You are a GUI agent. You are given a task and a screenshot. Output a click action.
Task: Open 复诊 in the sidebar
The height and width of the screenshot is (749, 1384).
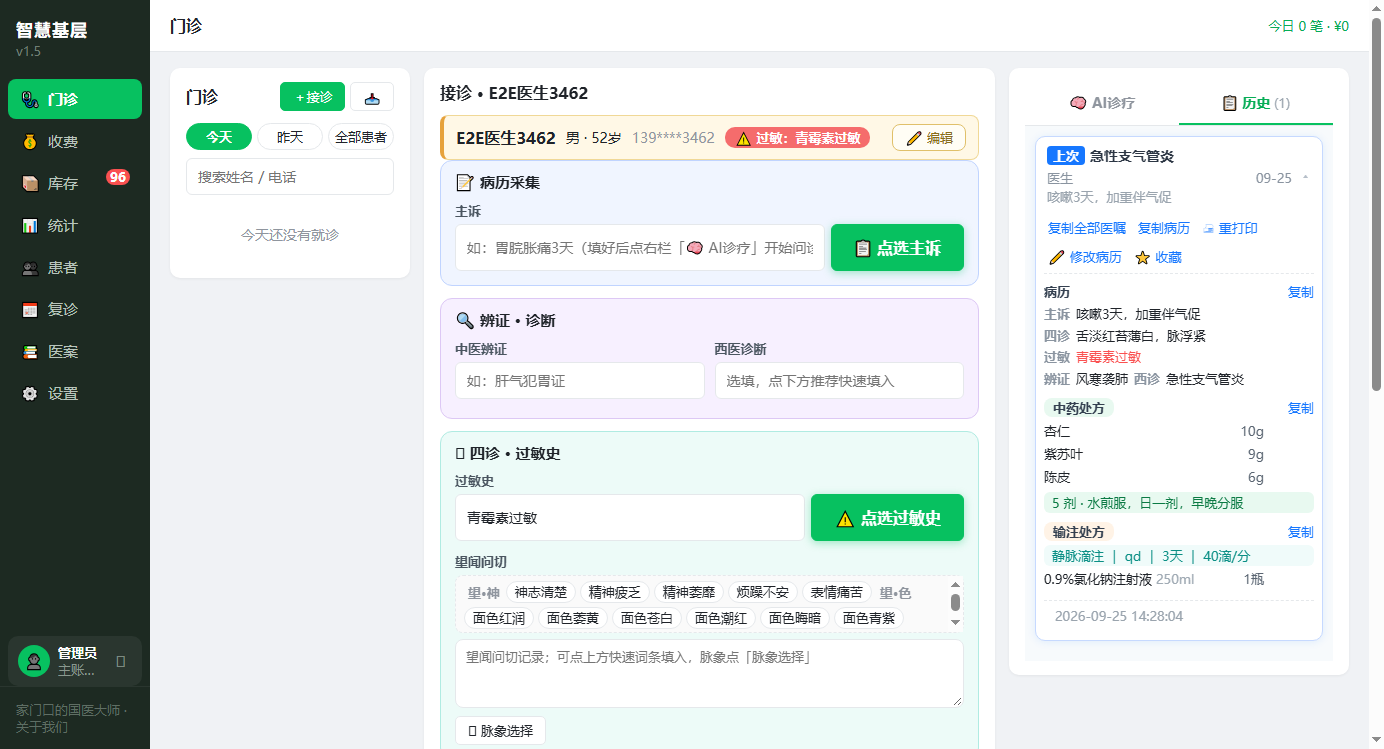[75, 309]
